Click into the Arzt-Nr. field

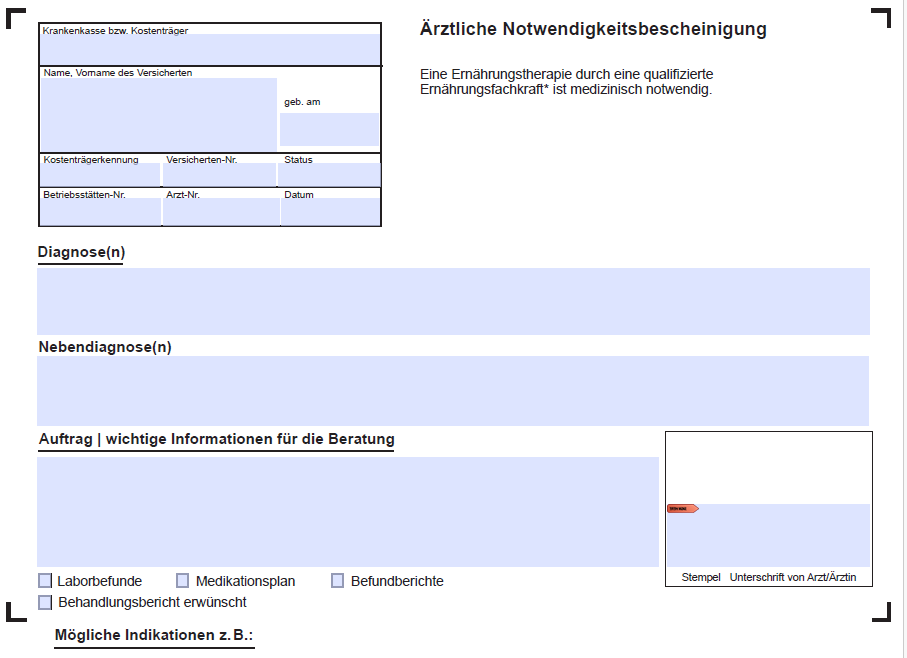[x=221, y=212]
